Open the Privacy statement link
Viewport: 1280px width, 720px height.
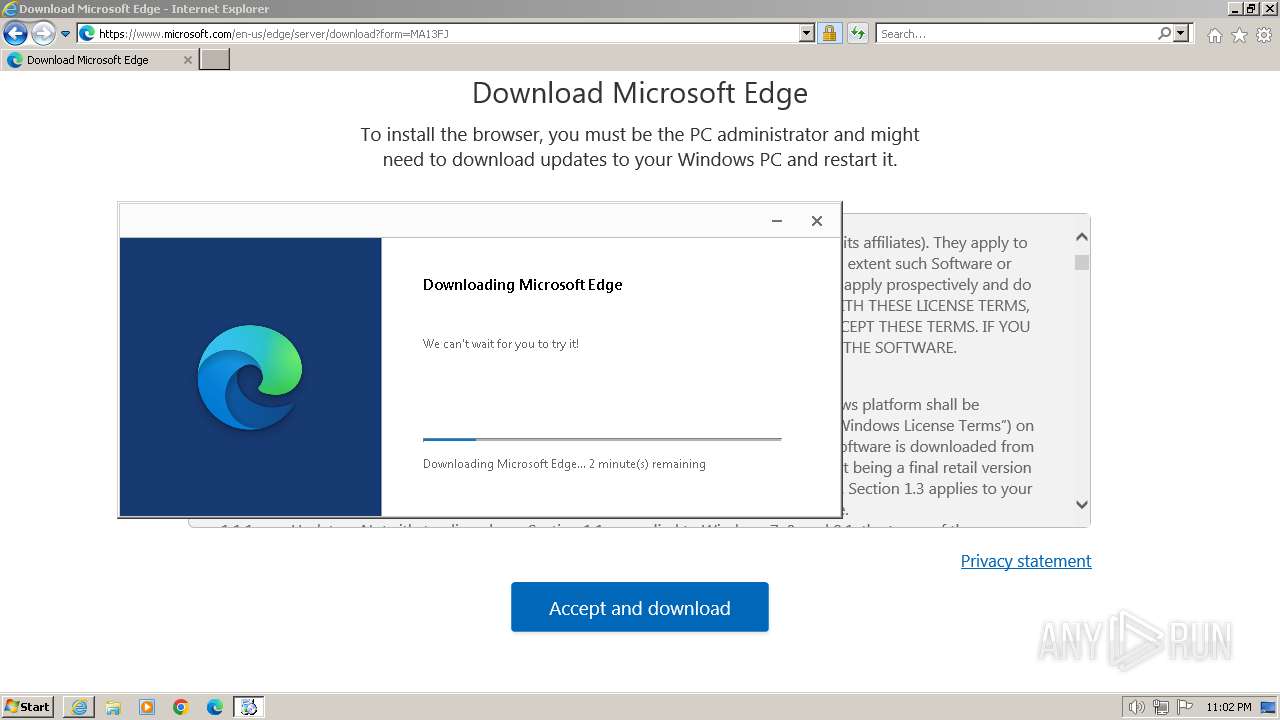pyautogui.click(x=1026, y=561)
